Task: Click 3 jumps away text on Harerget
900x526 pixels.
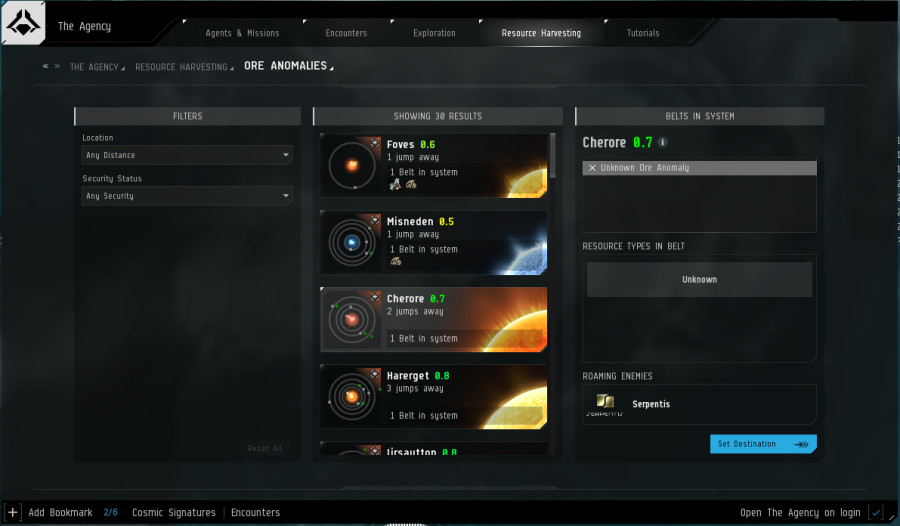Action: point(415,389)
